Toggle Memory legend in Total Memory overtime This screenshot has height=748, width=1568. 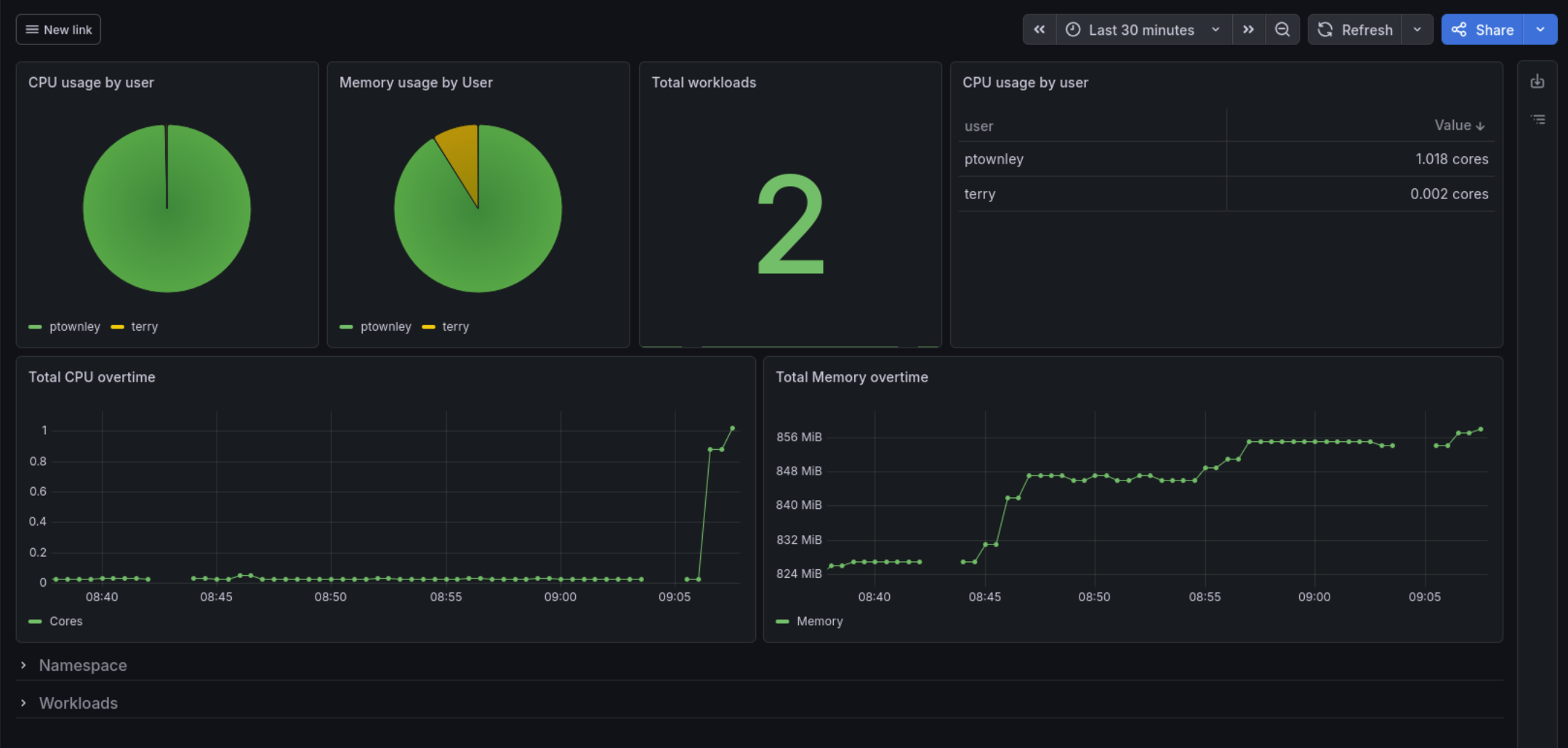click(819, 621)
